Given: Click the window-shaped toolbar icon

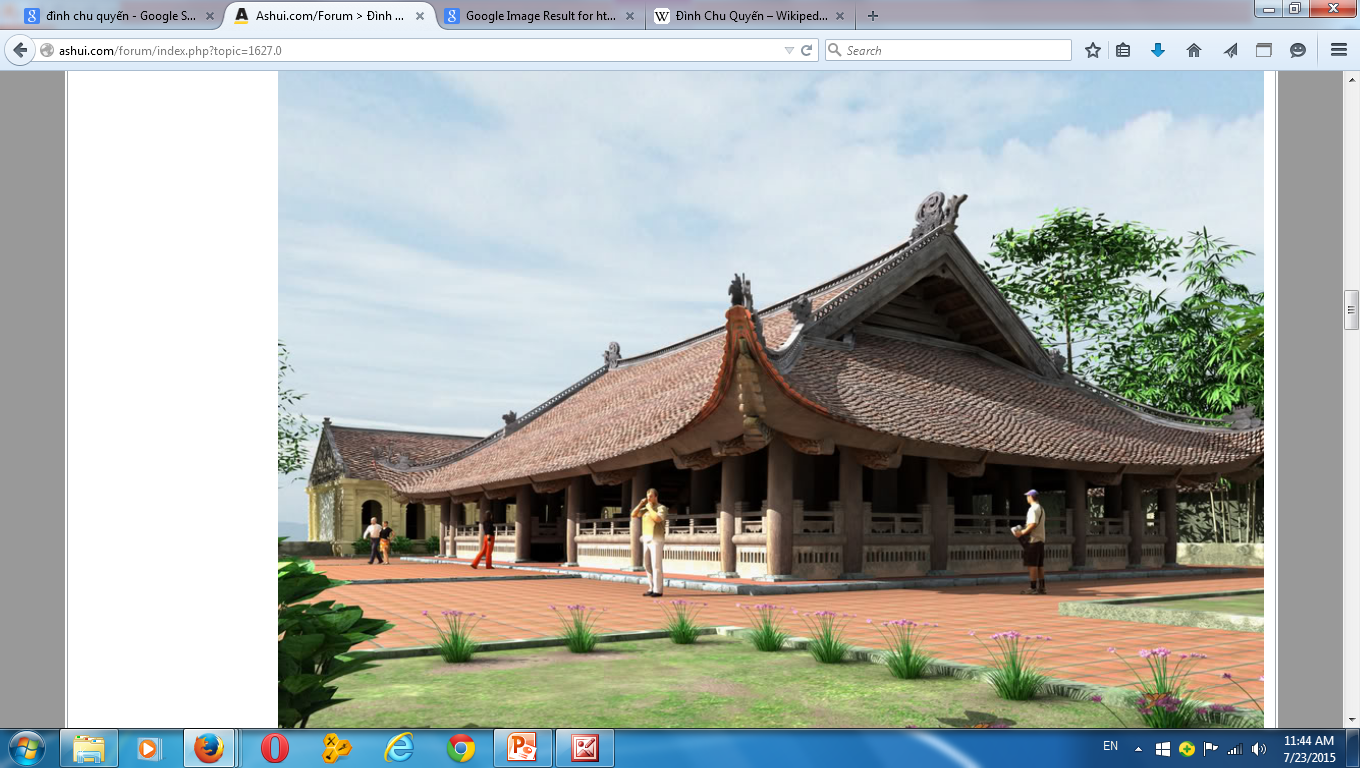Looking at the screenshot, I should [x=1264, y=50].
